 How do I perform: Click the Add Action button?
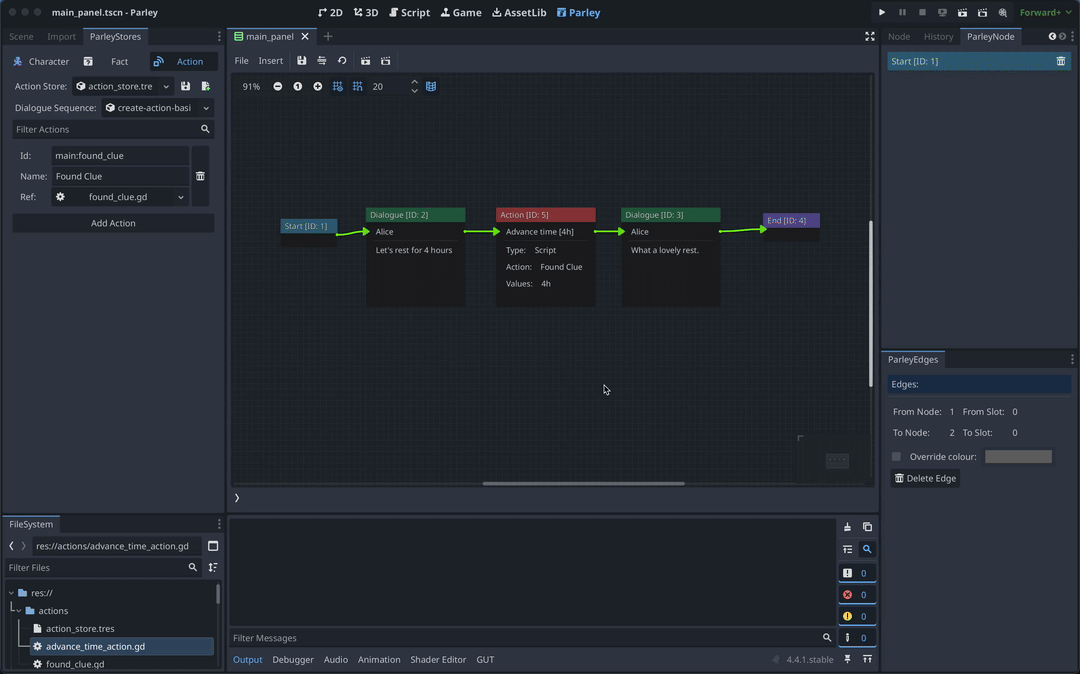point(113,223)
